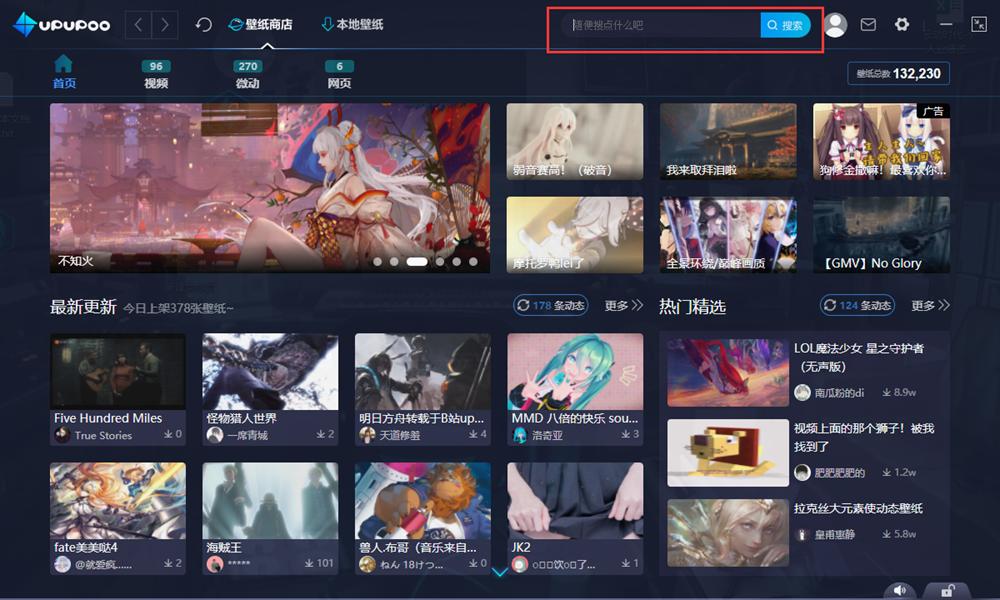Screen dimensions: 1000x600
Task: Open the LOL魔法少女 星之守护者 thumbnail
Action: 728,372
